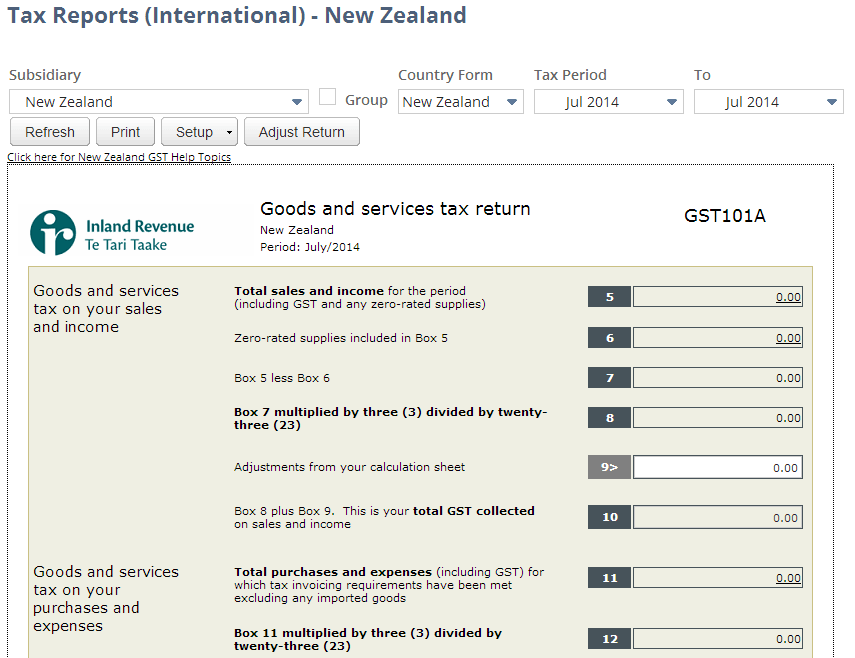Click Box 5 total sales field

[718, 296]
